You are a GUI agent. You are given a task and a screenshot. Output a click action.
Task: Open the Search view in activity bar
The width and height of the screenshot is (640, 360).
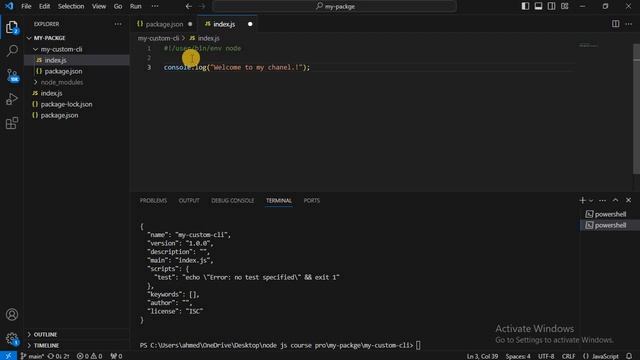[12, 51]
